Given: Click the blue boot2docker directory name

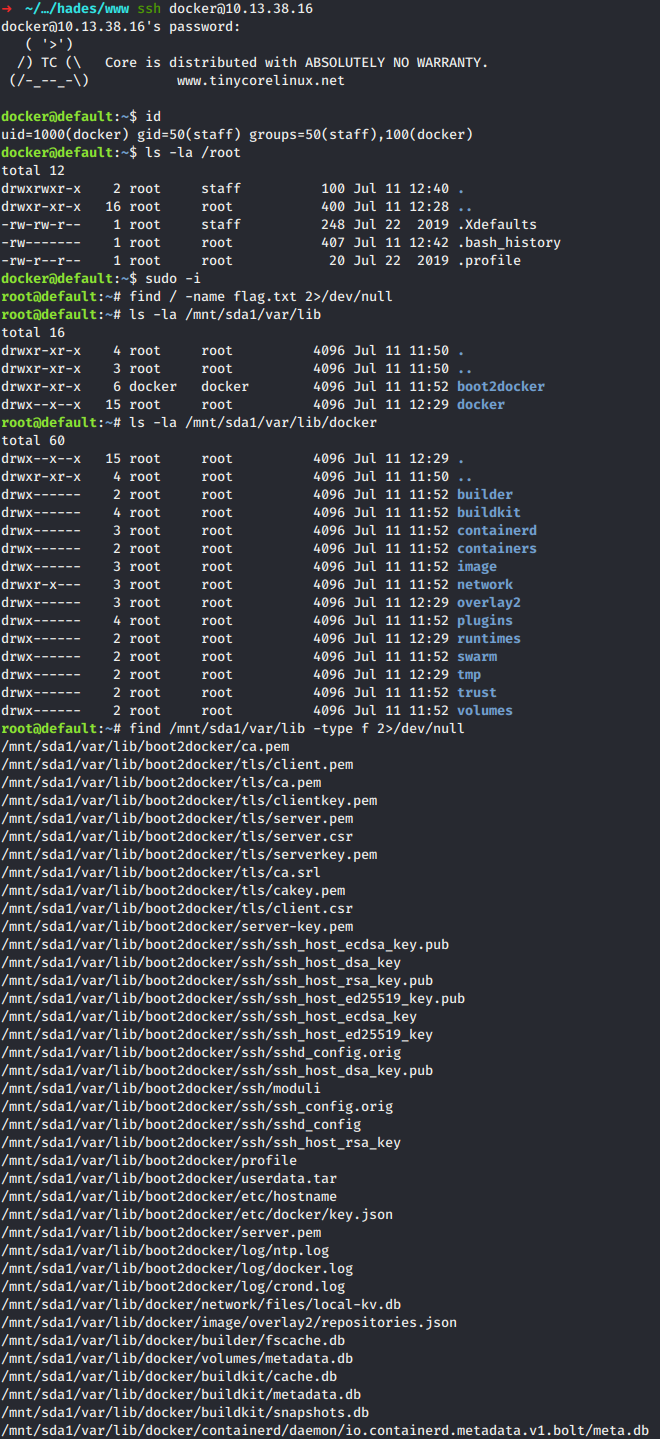Looking at the screenshot, I should click(500, 387).
